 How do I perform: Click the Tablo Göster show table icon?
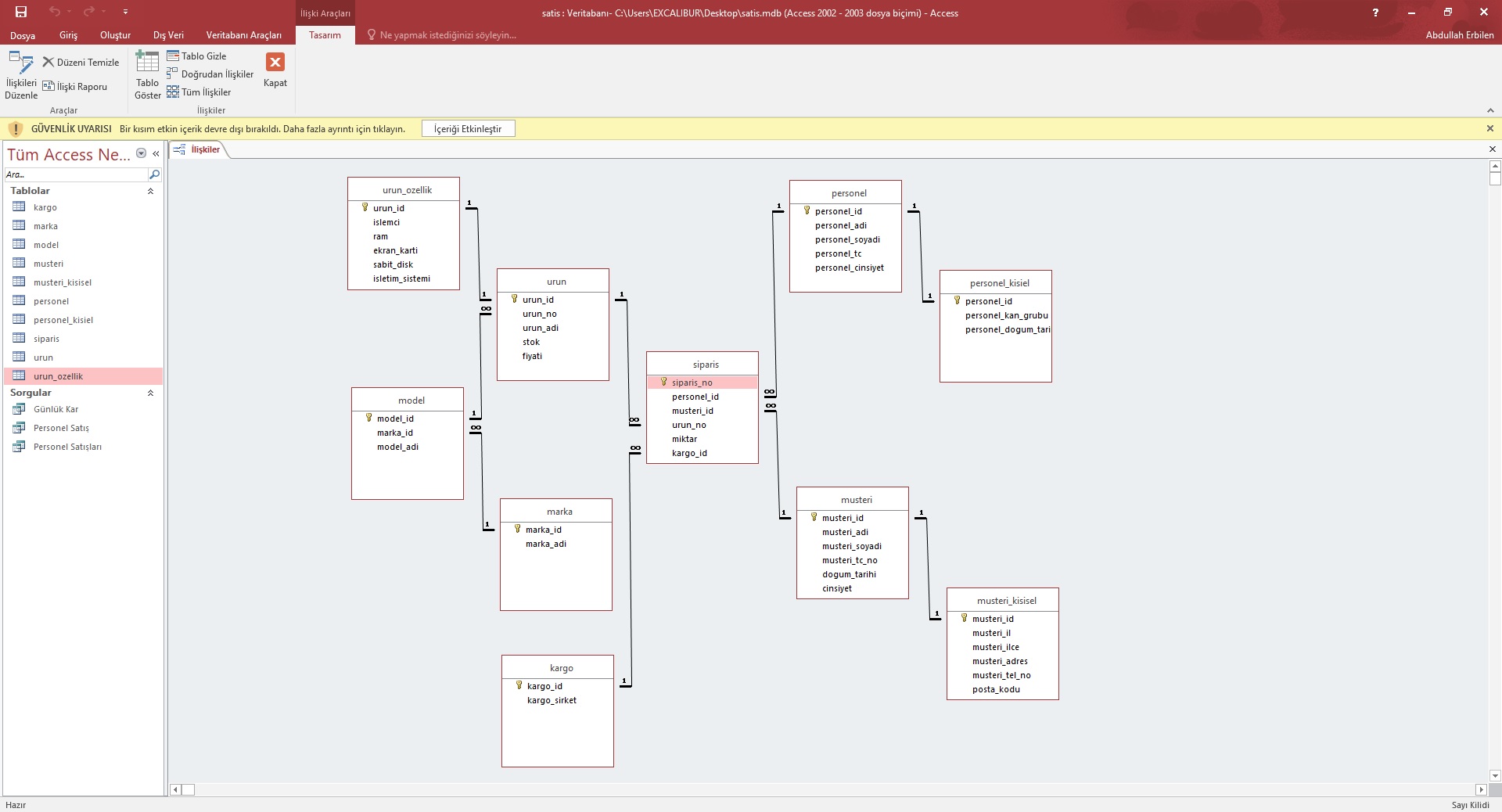(x=147, y=63)
